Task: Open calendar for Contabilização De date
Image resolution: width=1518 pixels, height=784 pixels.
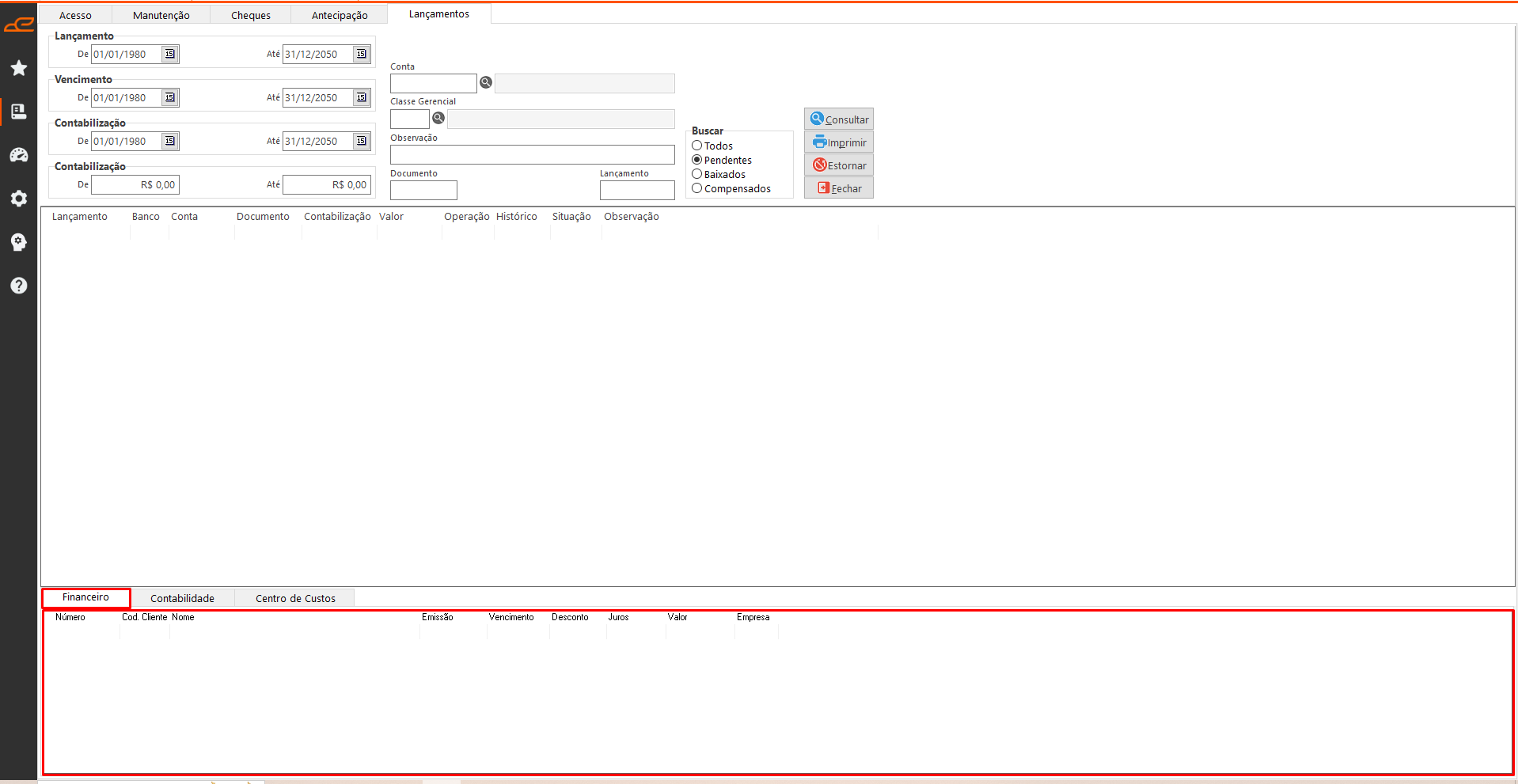Action: coord(170,141)
